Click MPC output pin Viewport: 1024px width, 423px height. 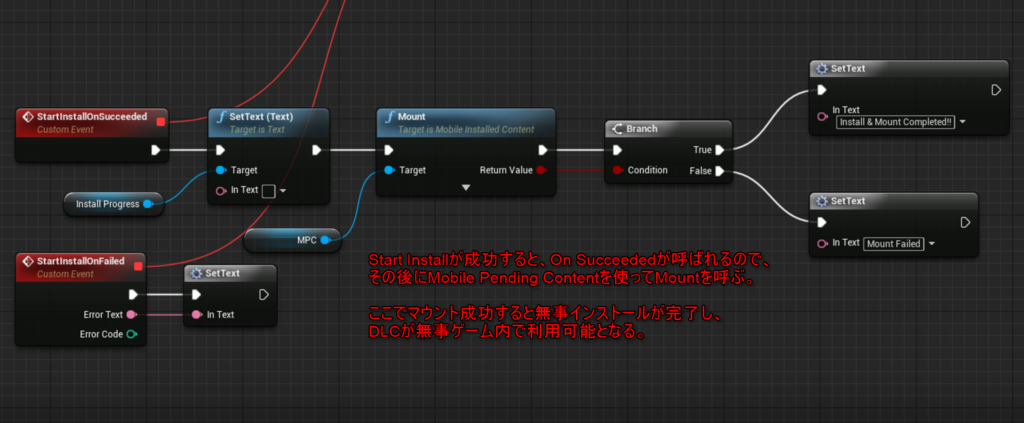[x=326, y=240]
